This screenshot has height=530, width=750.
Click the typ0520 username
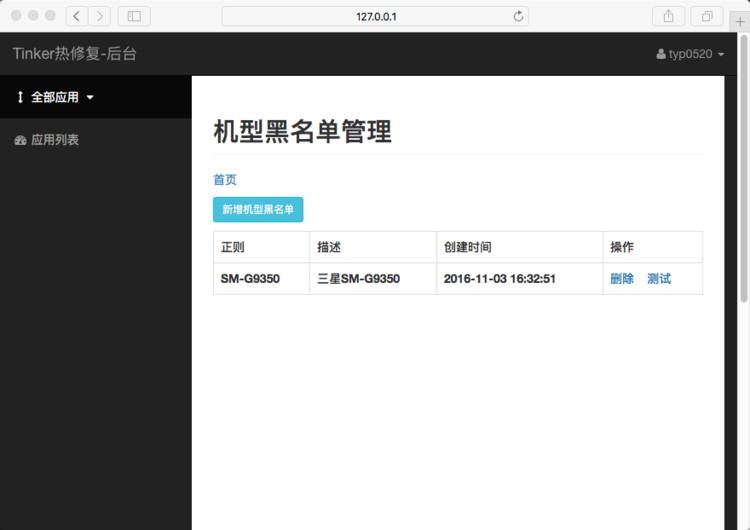click(x=690, y=54)
